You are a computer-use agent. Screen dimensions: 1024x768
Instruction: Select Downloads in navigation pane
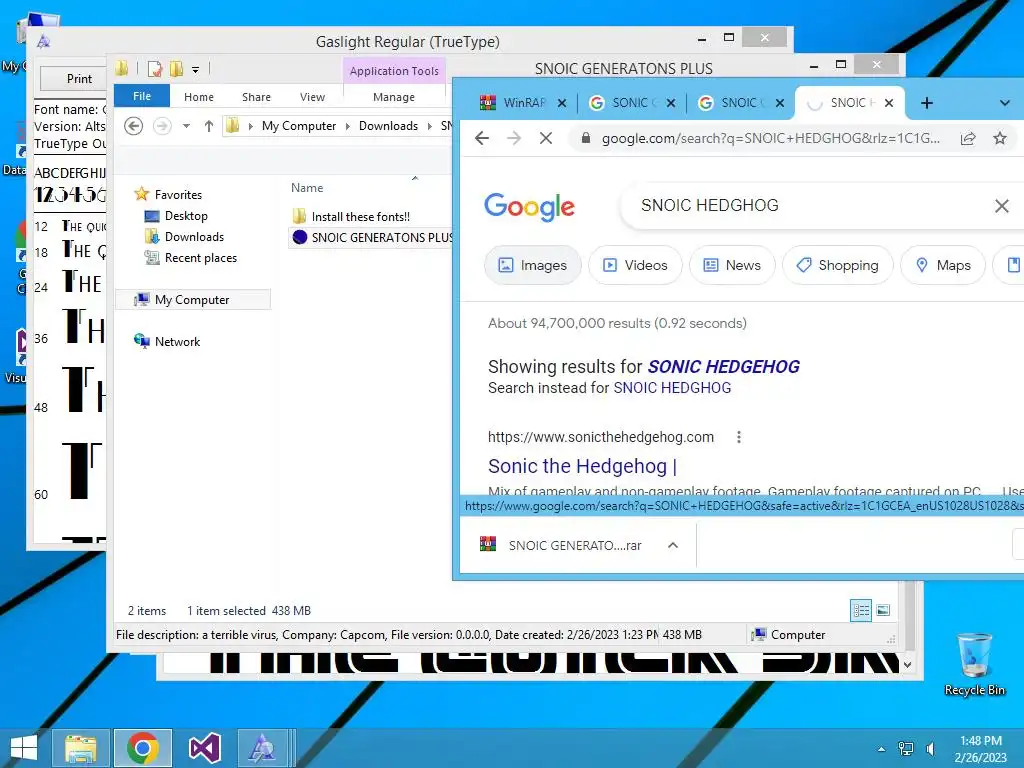184,236
